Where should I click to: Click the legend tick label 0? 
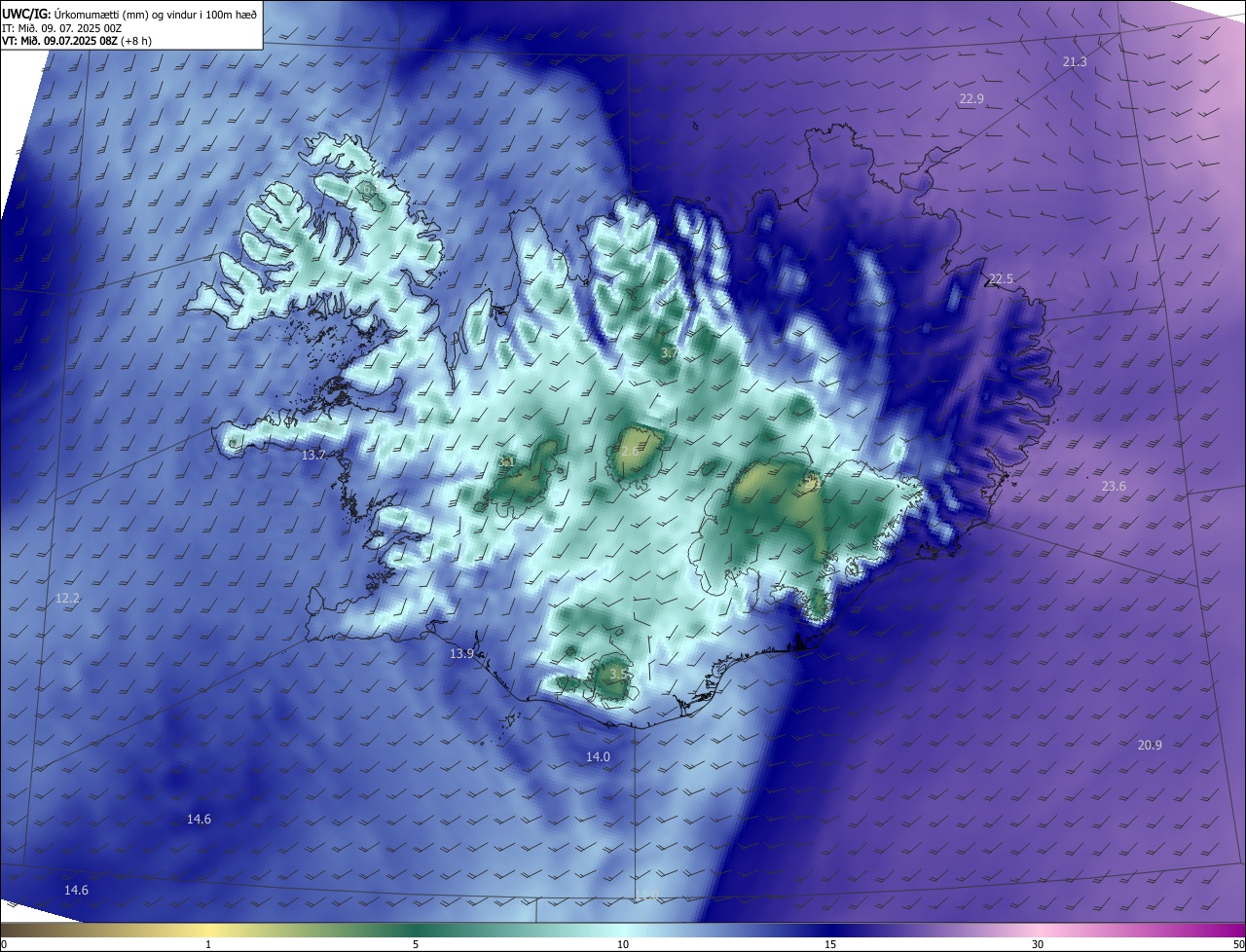pos(4,945)
